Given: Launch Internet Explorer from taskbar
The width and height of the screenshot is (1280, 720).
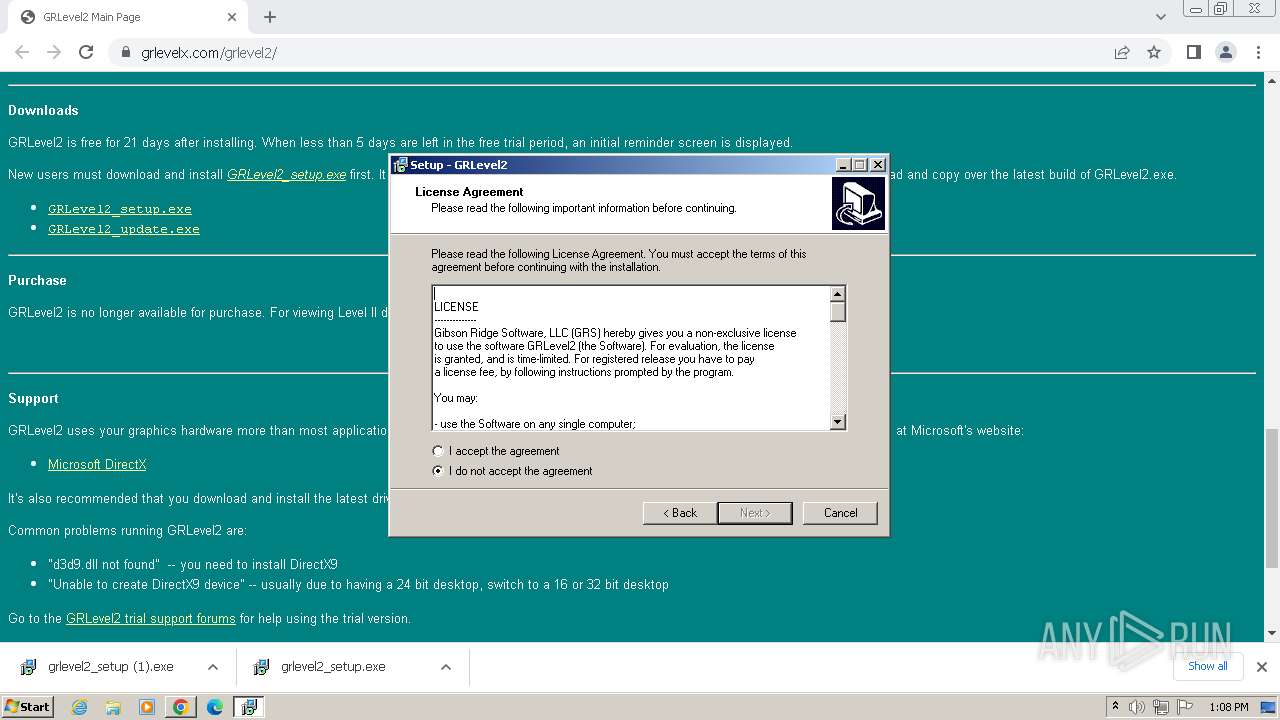Looking at the screenshot, I should click(80, 707).
